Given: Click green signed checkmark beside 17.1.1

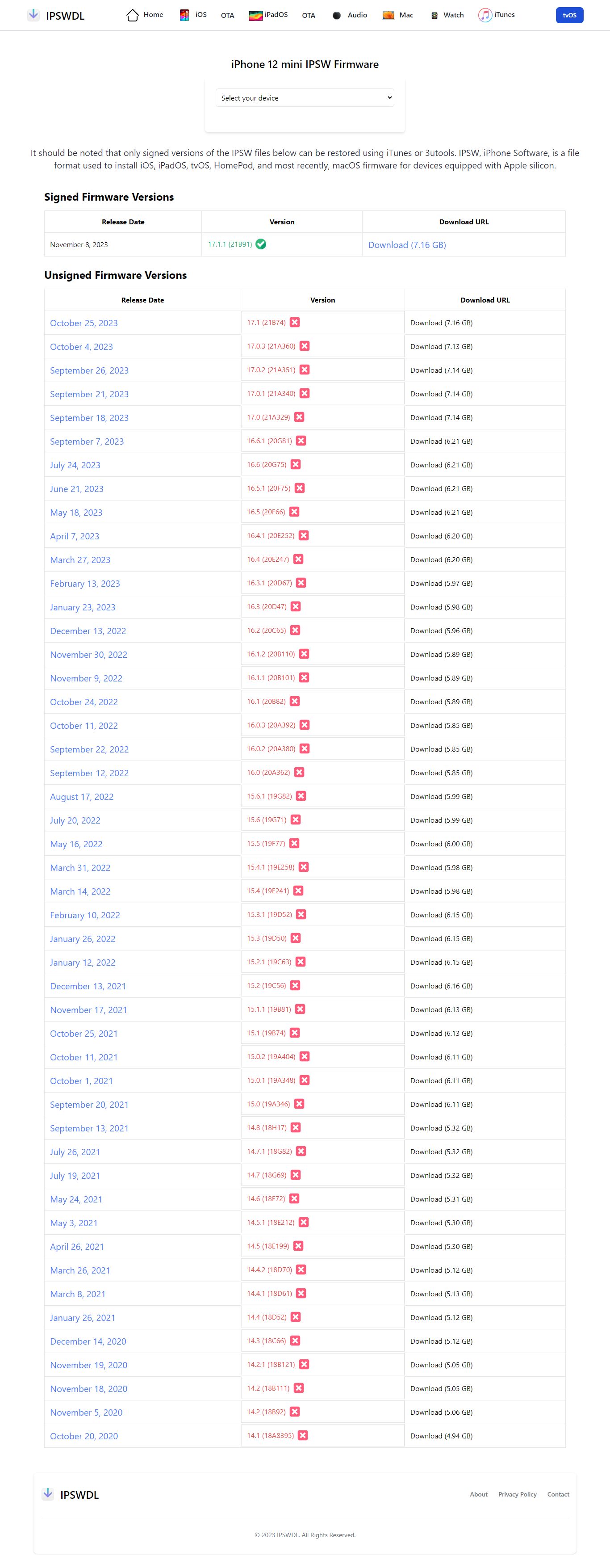Looking at the screenshot, I should coord(261,244).
